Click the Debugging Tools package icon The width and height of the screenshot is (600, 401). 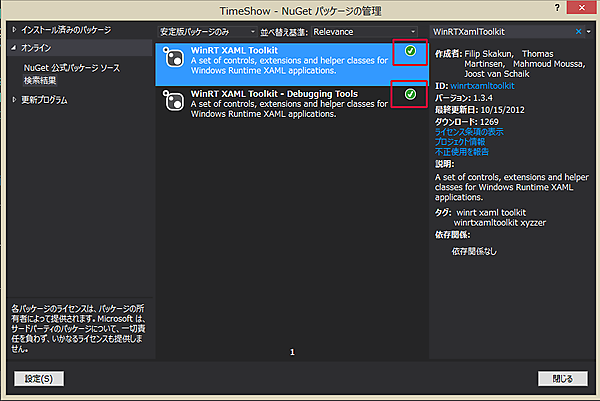point(174,101)
